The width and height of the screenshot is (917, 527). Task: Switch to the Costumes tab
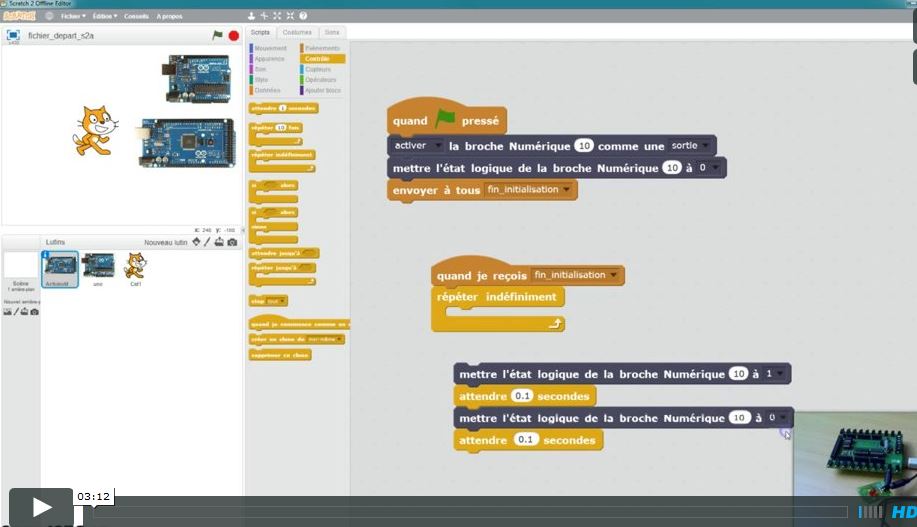click(x=297, y=32)
